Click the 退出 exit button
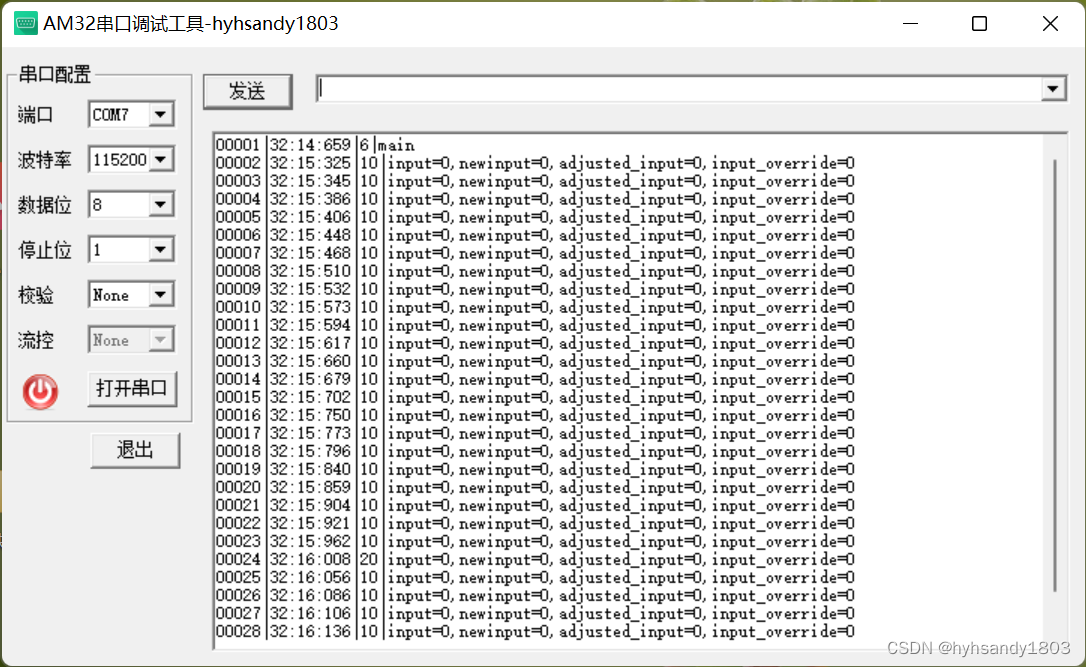Image resolution: width=1086 pixels, height=667 pixels. tap(135, 450)
